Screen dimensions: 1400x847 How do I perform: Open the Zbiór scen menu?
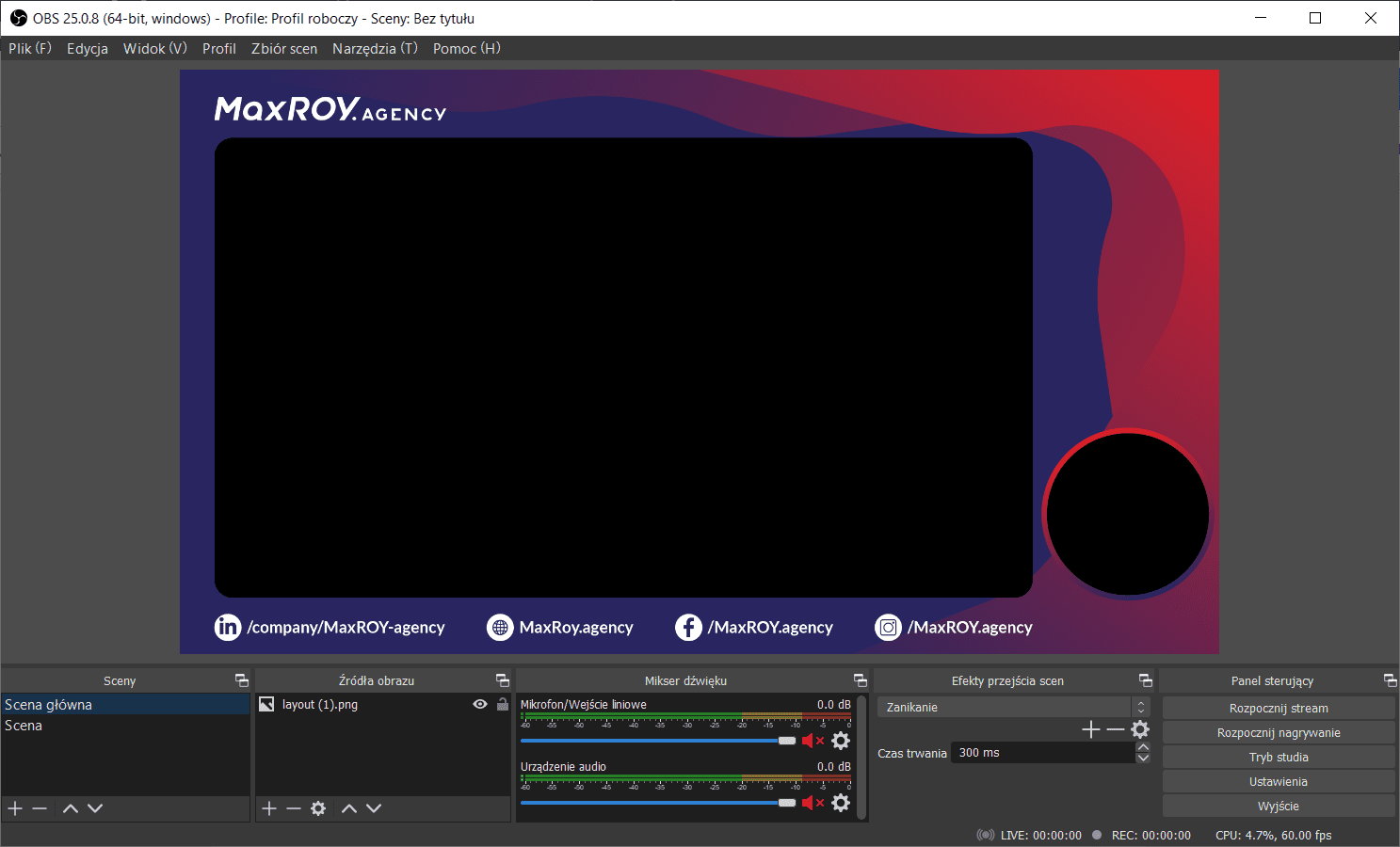click(x=283, y=48)
